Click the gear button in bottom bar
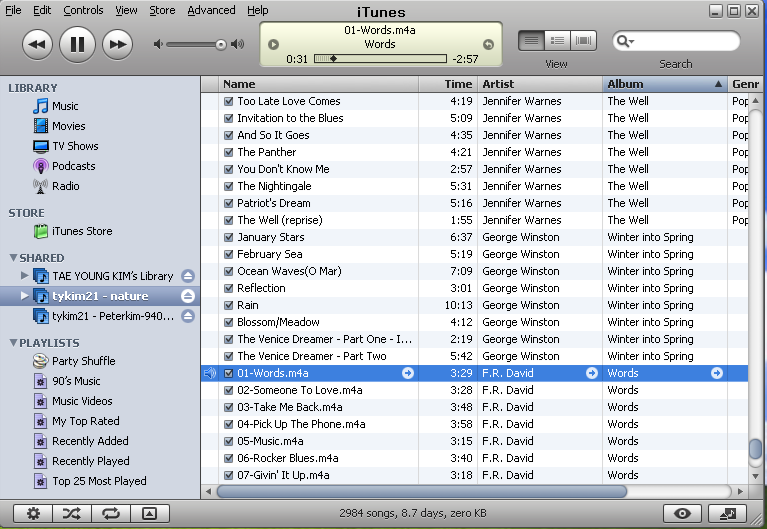The image size is (767, 529). [x=33, y=513]
